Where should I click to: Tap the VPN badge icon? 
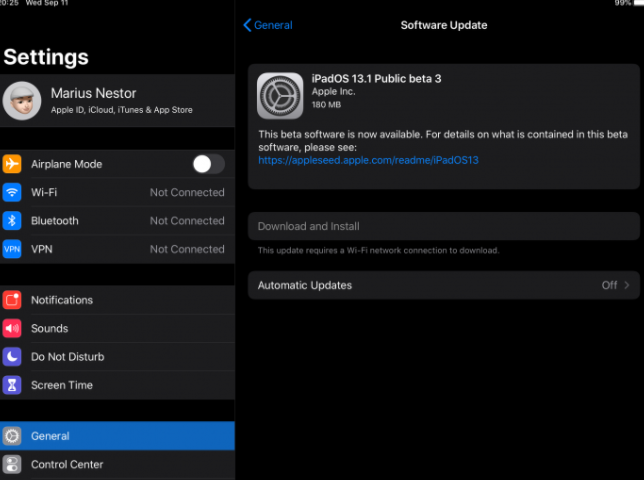coord(12,249)
